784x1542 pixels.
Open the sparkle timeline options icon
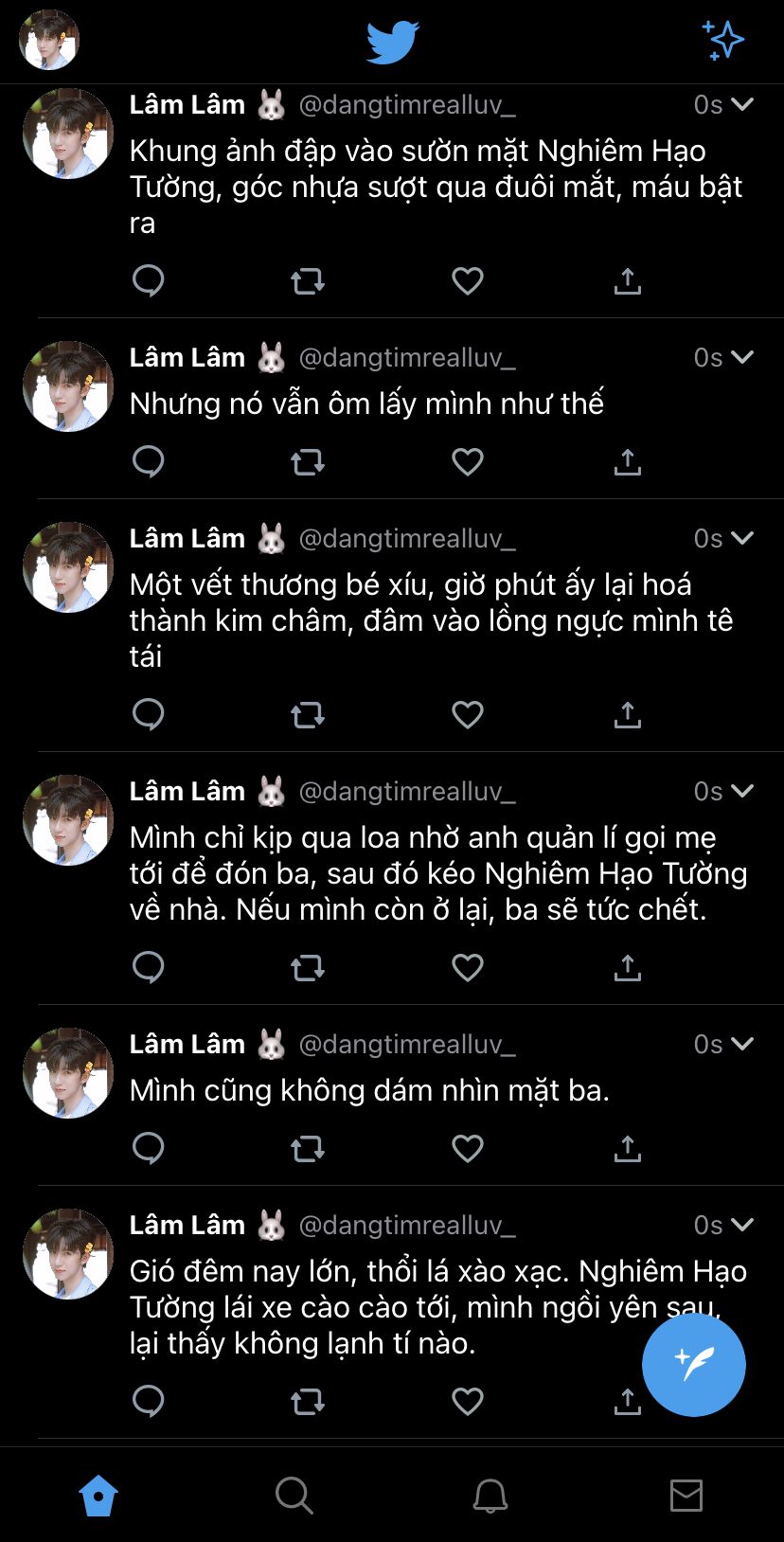pos(723,41)
